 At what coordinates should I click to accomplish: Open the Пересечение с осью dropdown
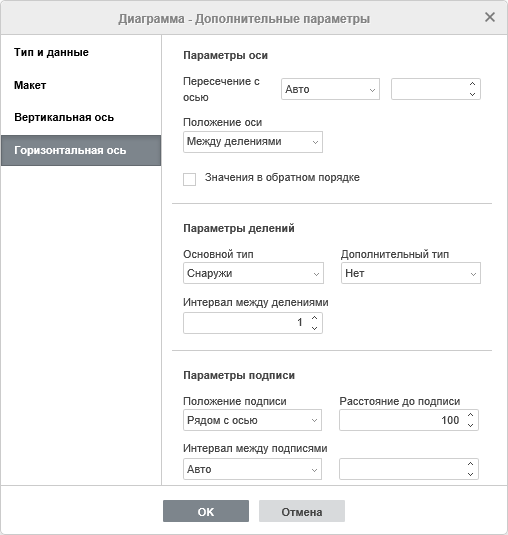[330, 89]
